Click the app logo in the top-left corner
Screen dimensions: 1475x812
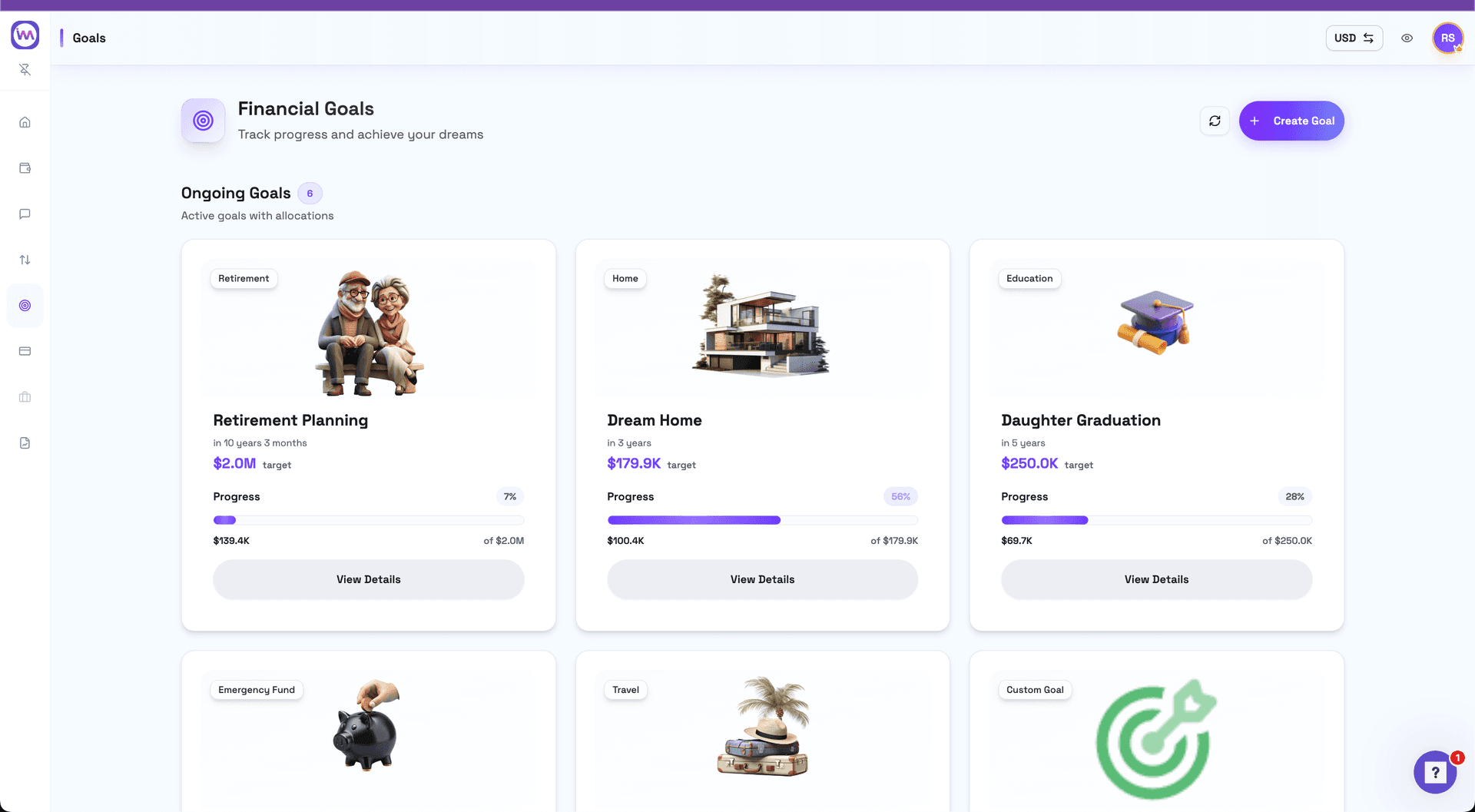[x=25, y=35]
